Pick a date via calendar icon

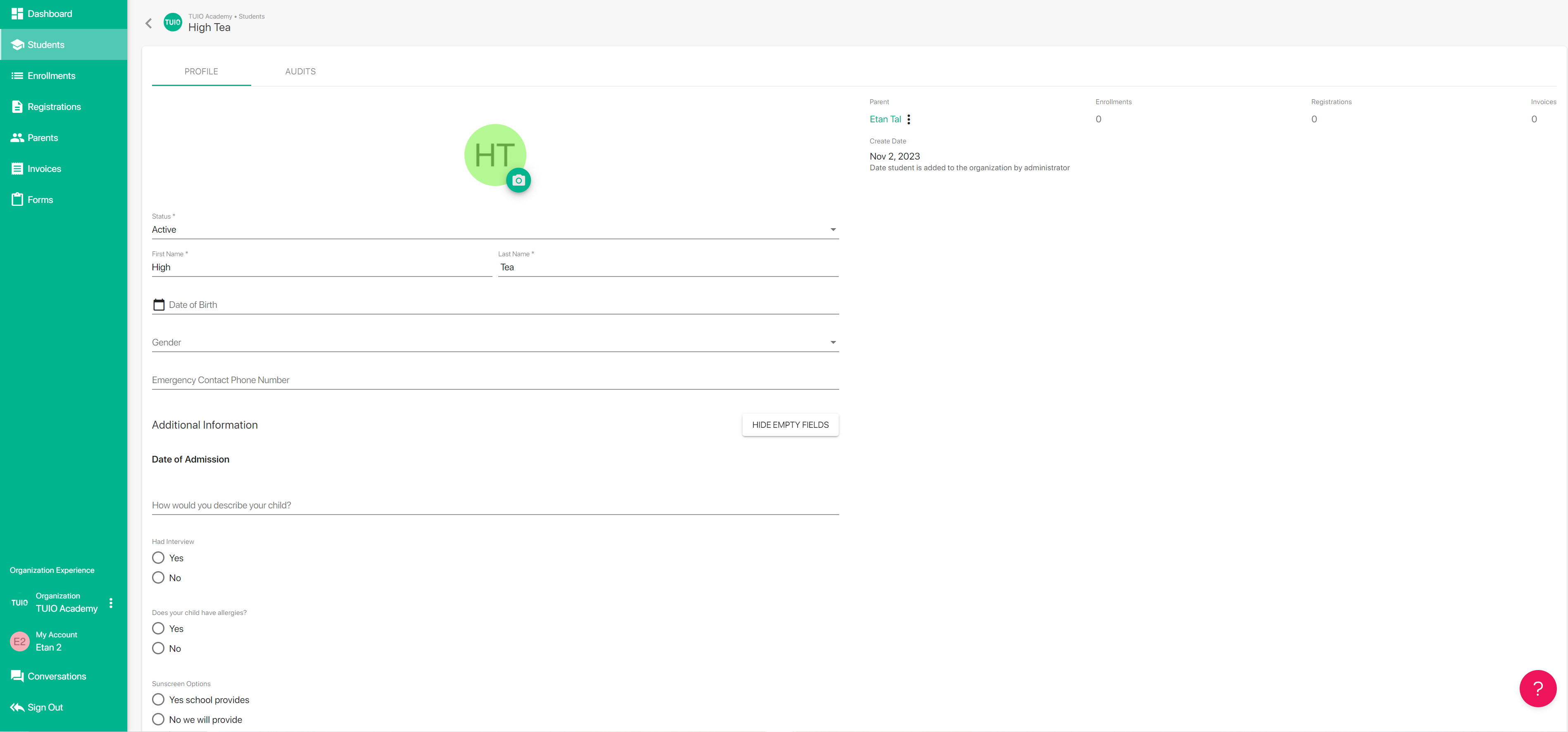[x=159, y=305]
